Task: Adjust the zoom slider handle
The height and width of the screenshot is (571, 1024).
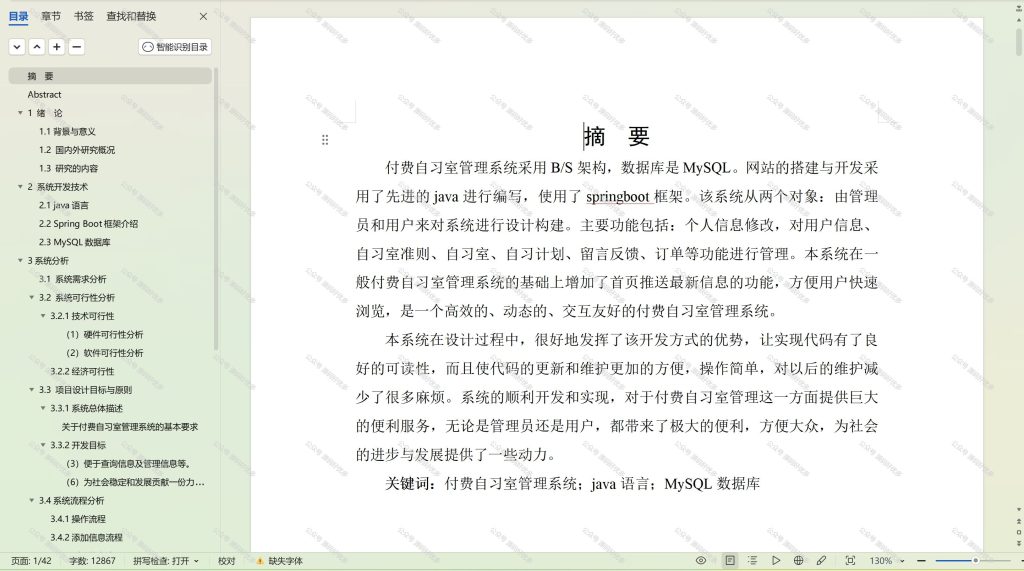Action: [975, 561]
